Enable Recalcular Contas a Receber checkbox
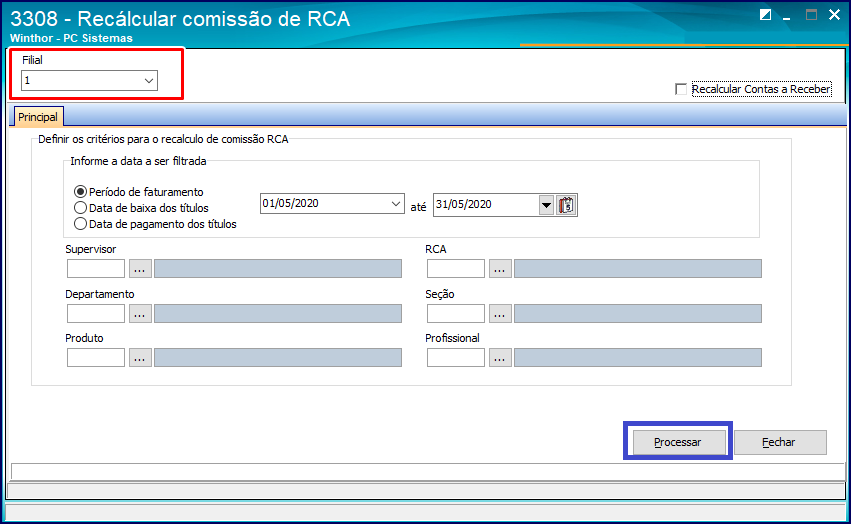The height and width of the screenshot is (524, 851). click(681, 89)
